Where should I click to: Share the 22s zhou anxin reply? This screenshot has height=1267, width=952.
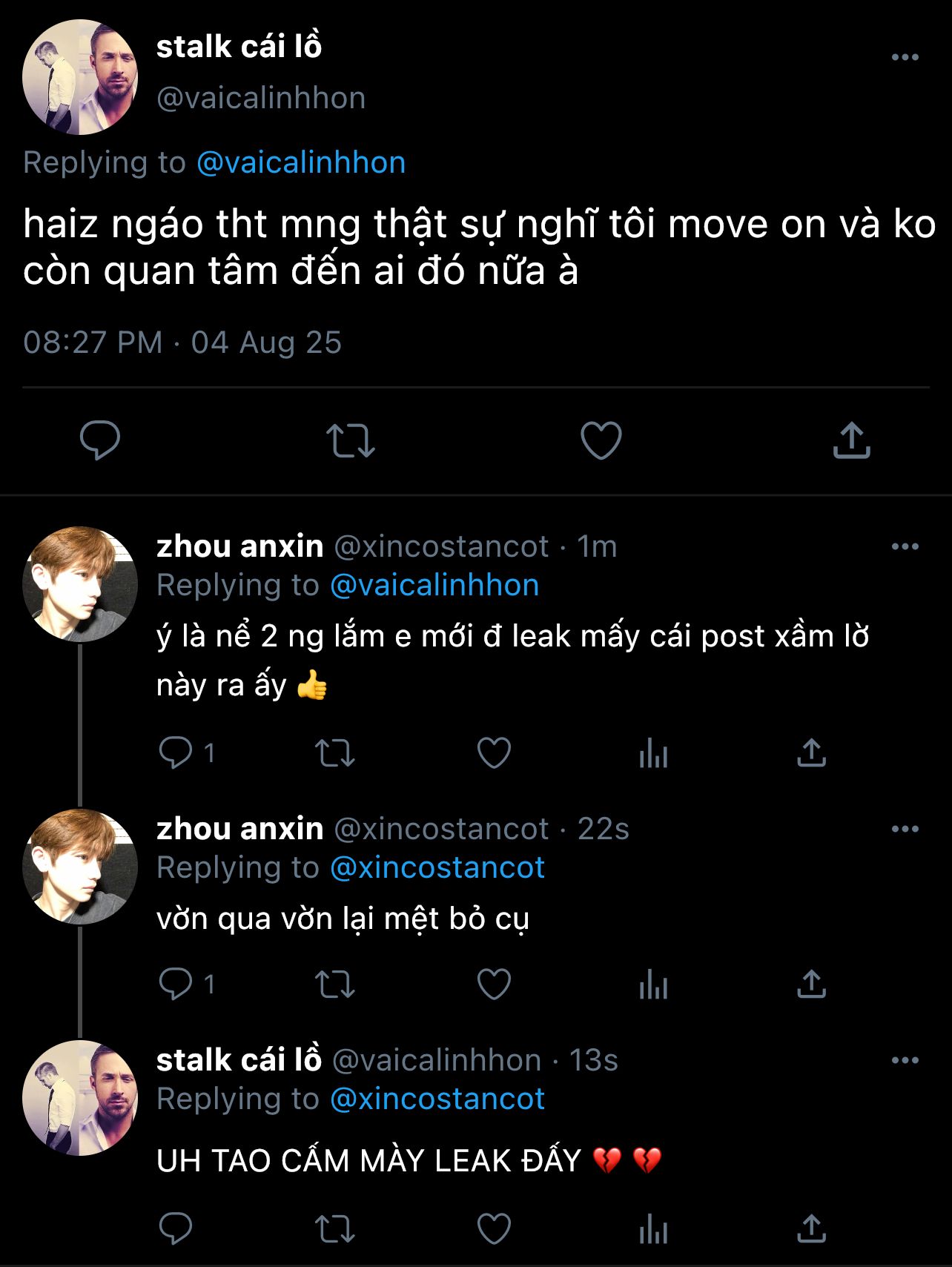(811, 985)
